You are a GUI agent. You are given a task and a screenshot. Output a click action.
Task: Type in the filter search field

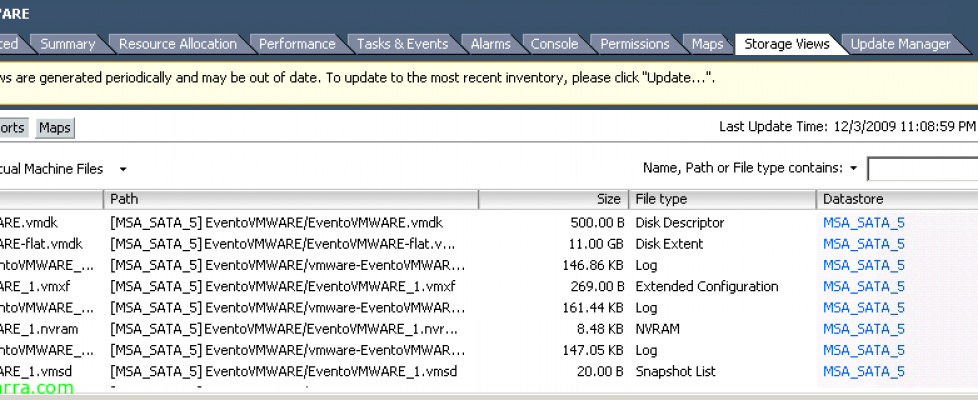coord(922,169)
